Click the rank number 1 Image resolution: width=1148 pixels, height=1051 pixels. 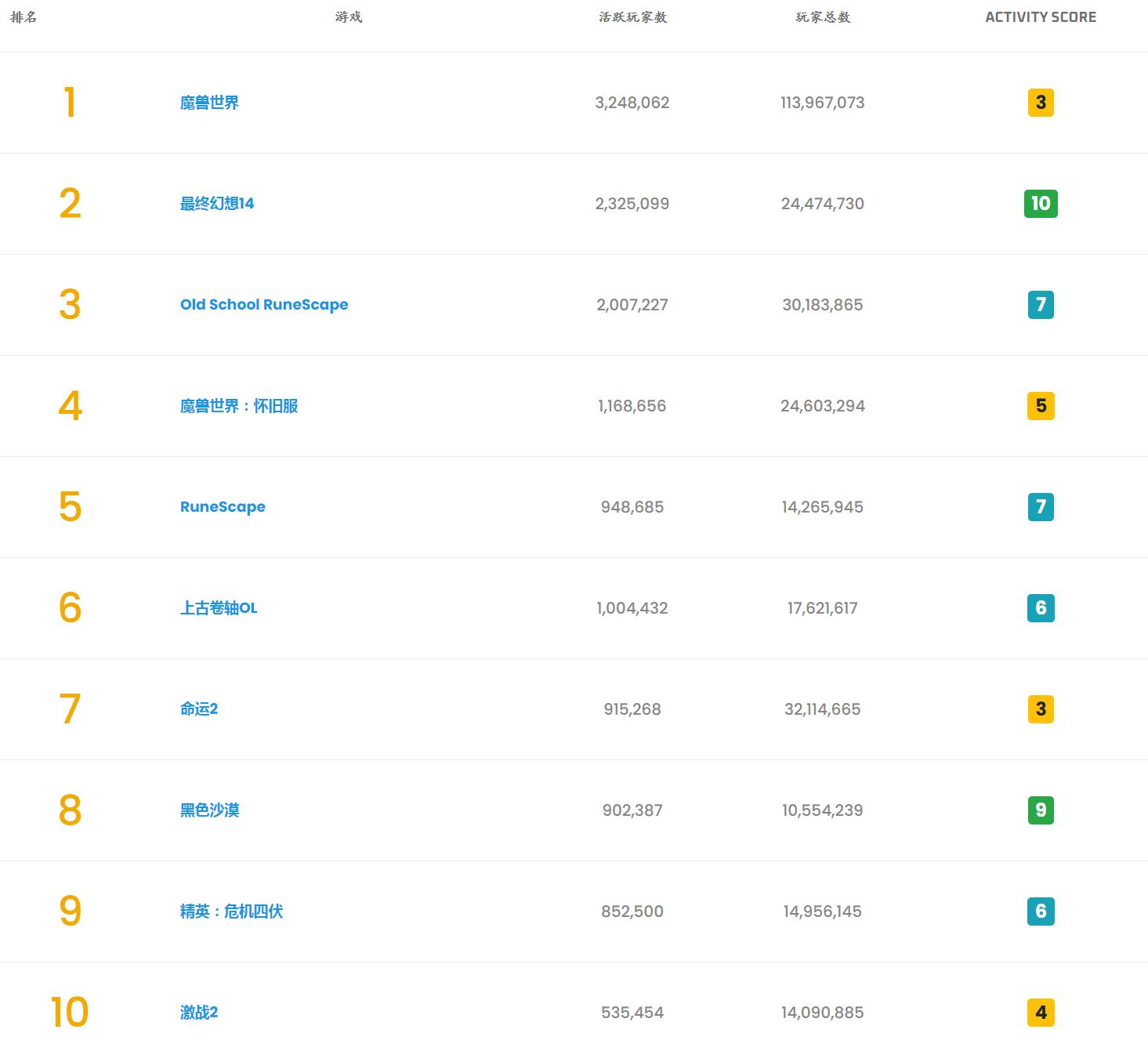(71, 103)
